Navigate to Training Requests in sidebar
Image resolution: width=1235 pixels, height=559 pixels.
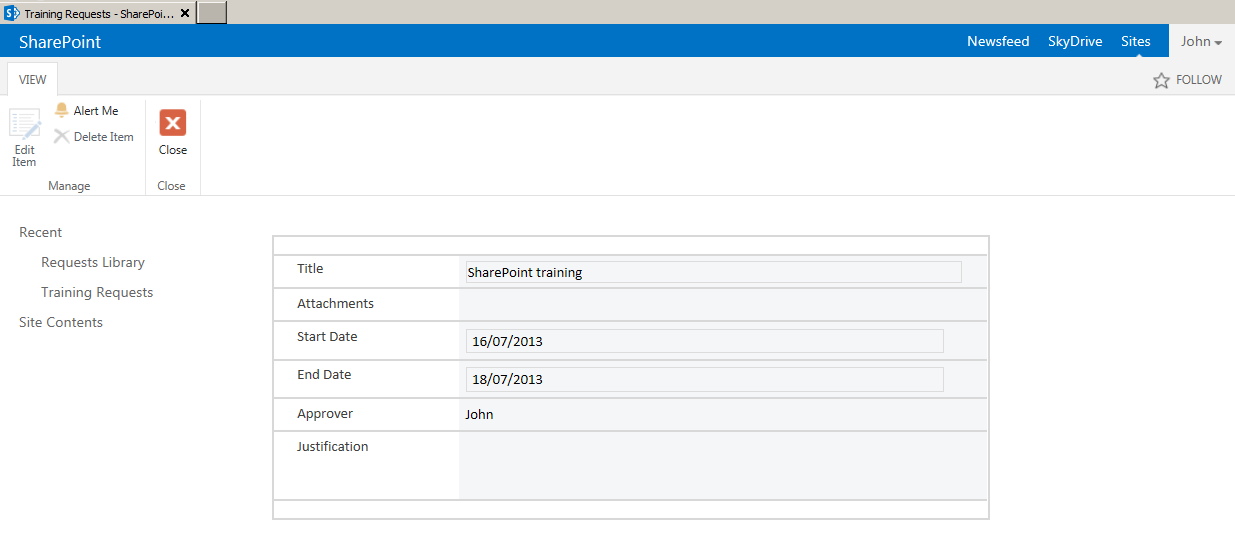[x=97, y=292]
